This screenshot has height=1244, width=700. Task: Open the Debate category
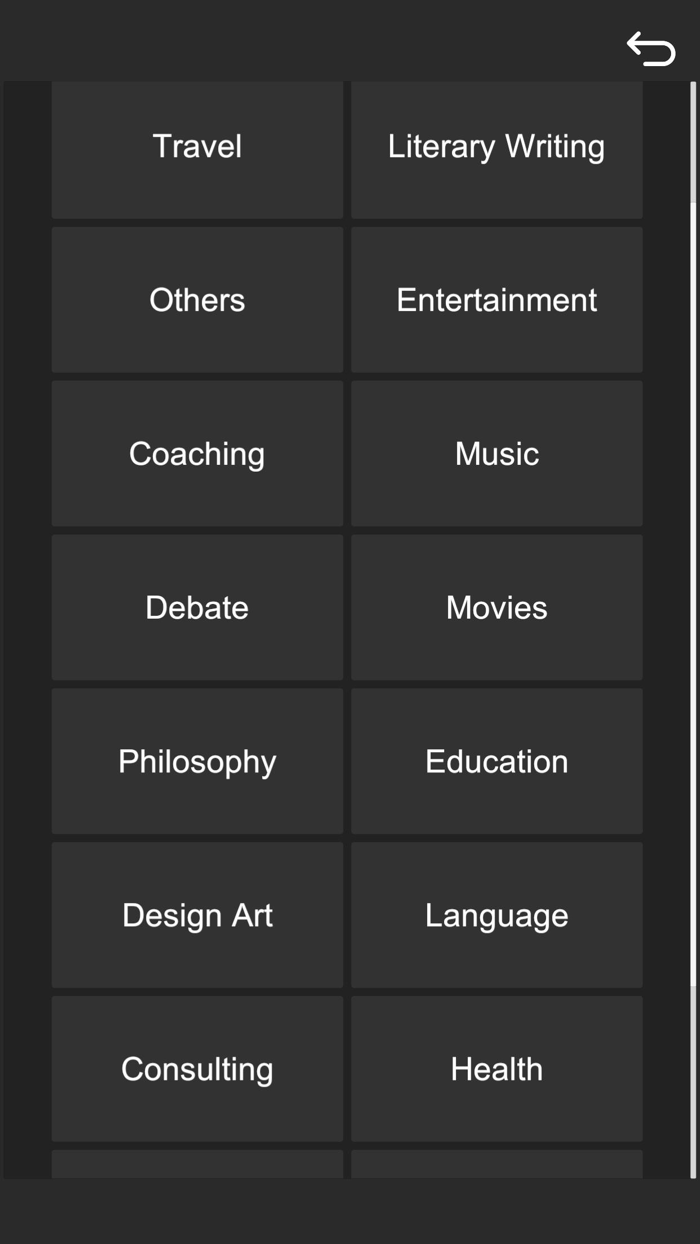[197, 608]
